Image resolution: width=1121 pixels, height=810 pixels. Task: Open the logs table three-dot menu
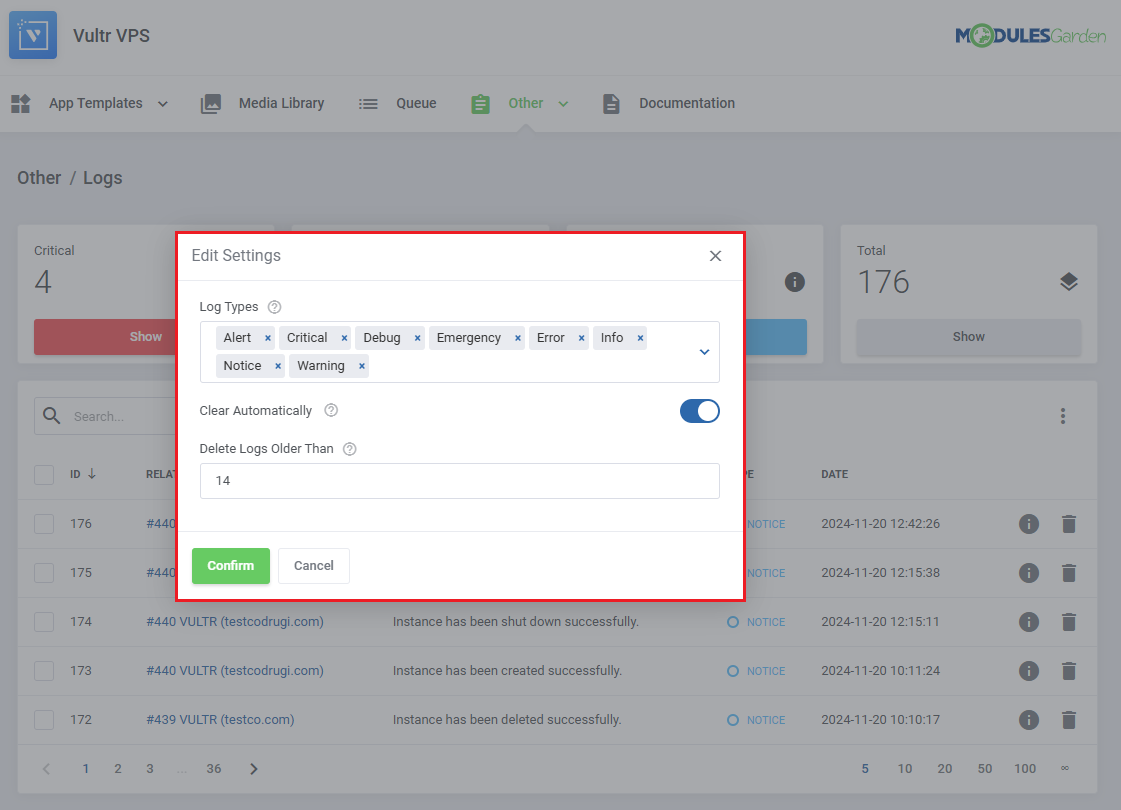pyautogui.click(x=1063, y=416)
